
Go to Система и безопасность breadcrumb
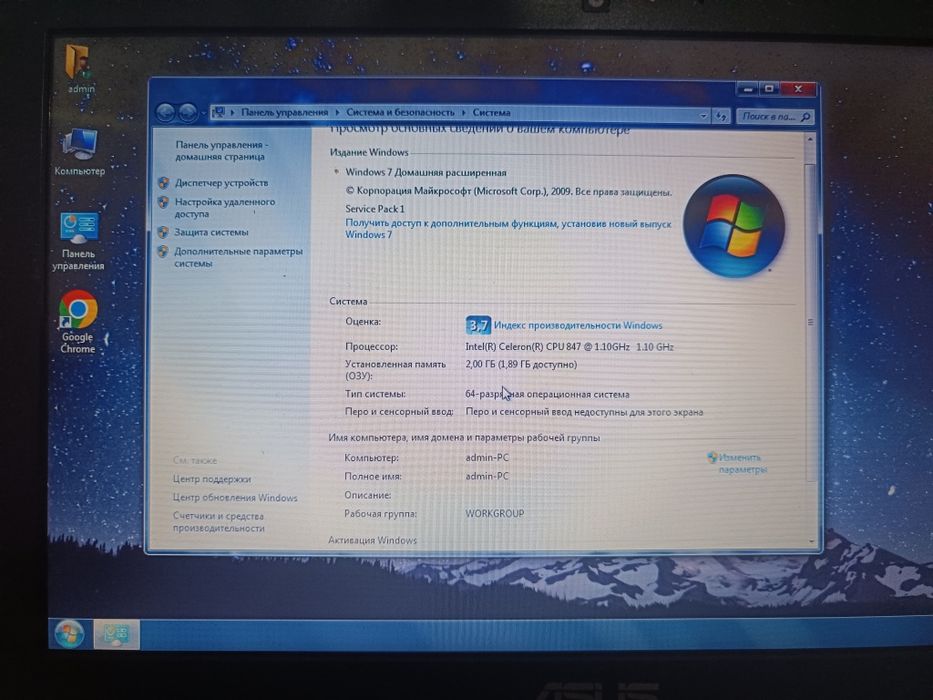pyautogui.click(x=400, y=112)
